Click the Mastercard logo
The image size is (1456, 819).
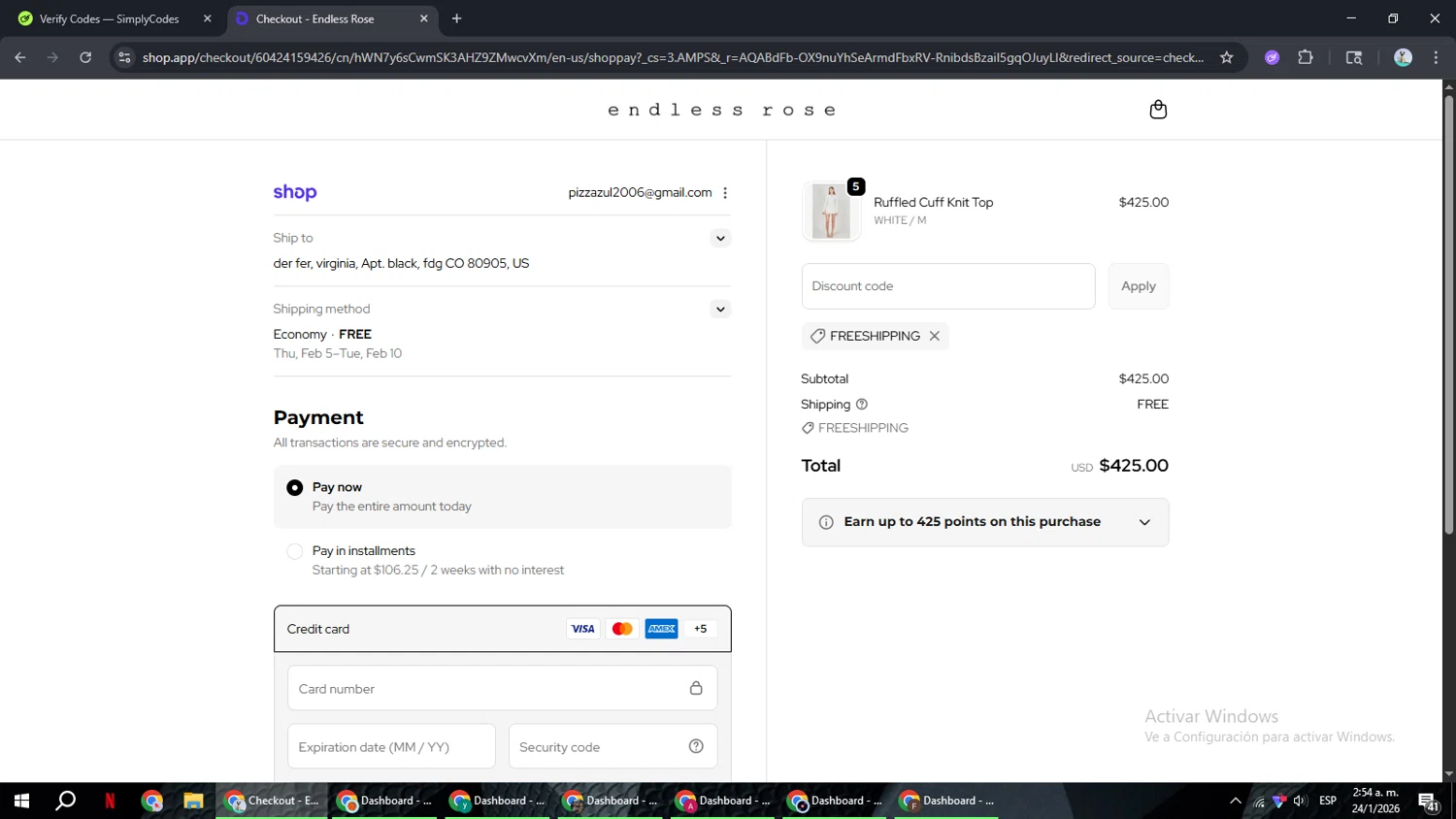tap(622, 629)
